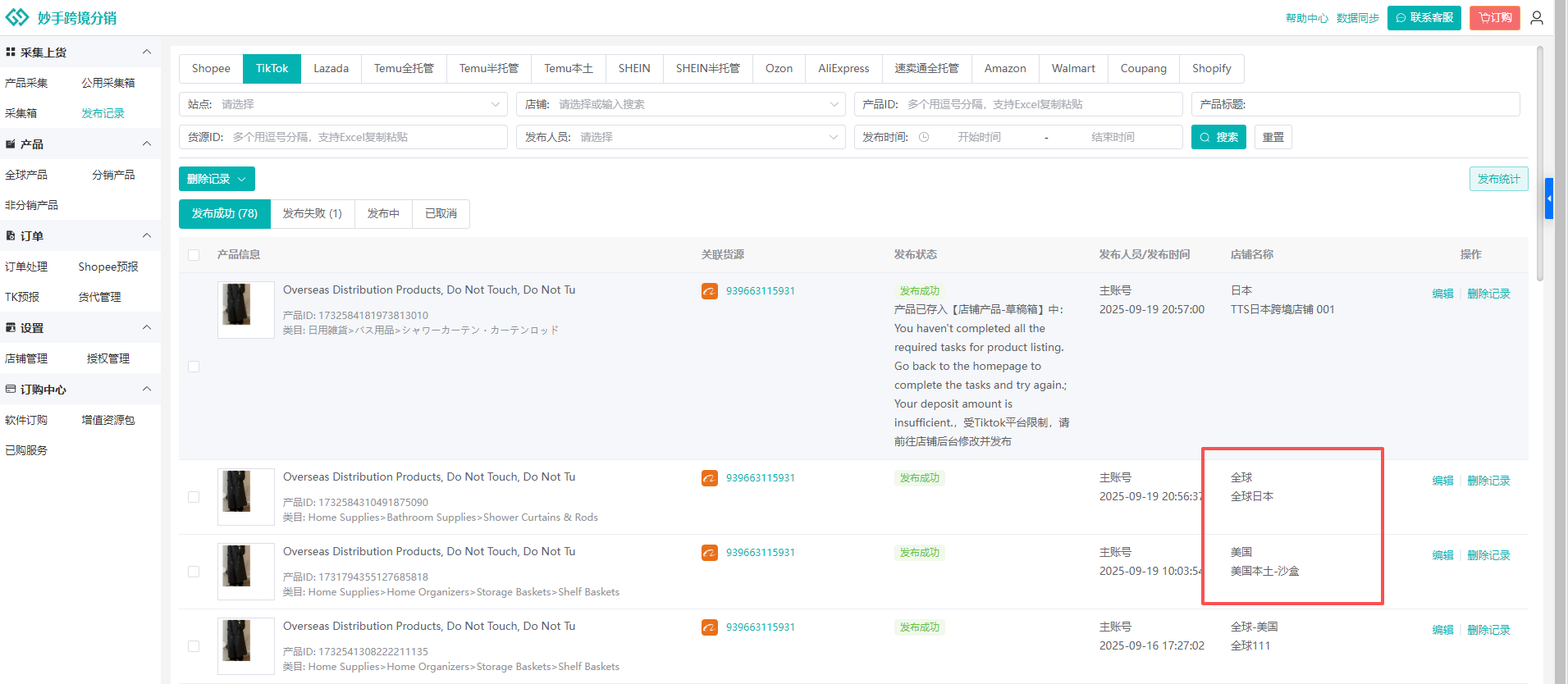Click the 妙手跨境分销 logo icon
Screen dimensions: 1568x684
pyautogui.click(x=17, y=17)
